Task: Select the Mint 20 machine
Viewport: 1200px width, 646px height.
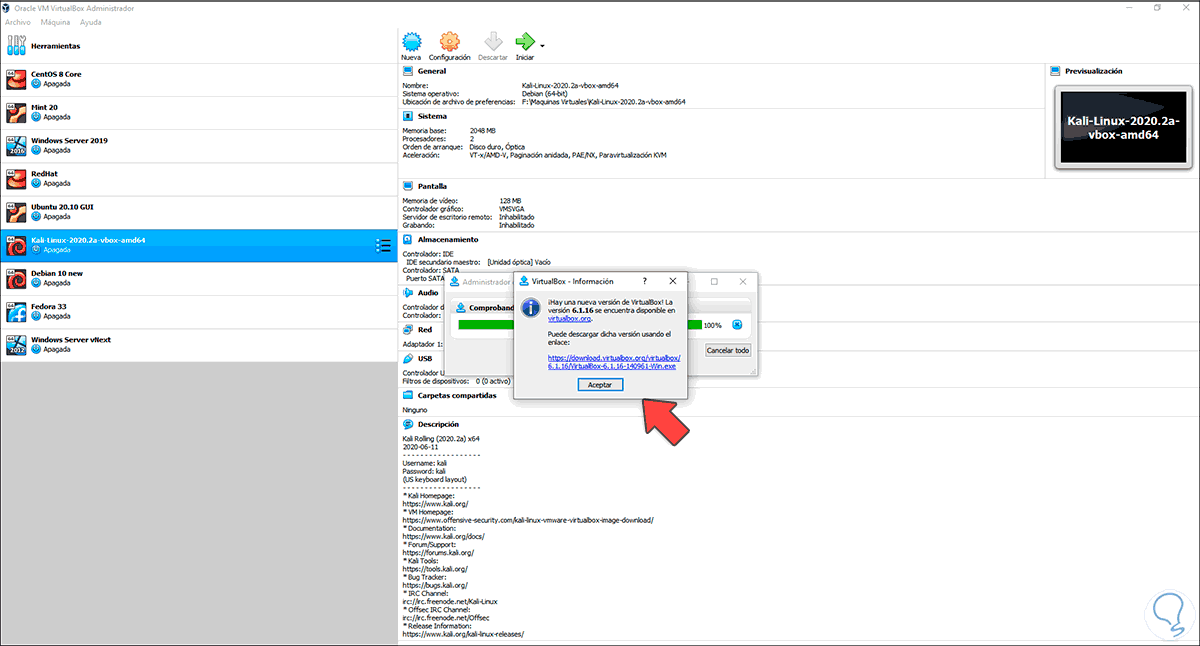Action: click(x=199, y=112)
